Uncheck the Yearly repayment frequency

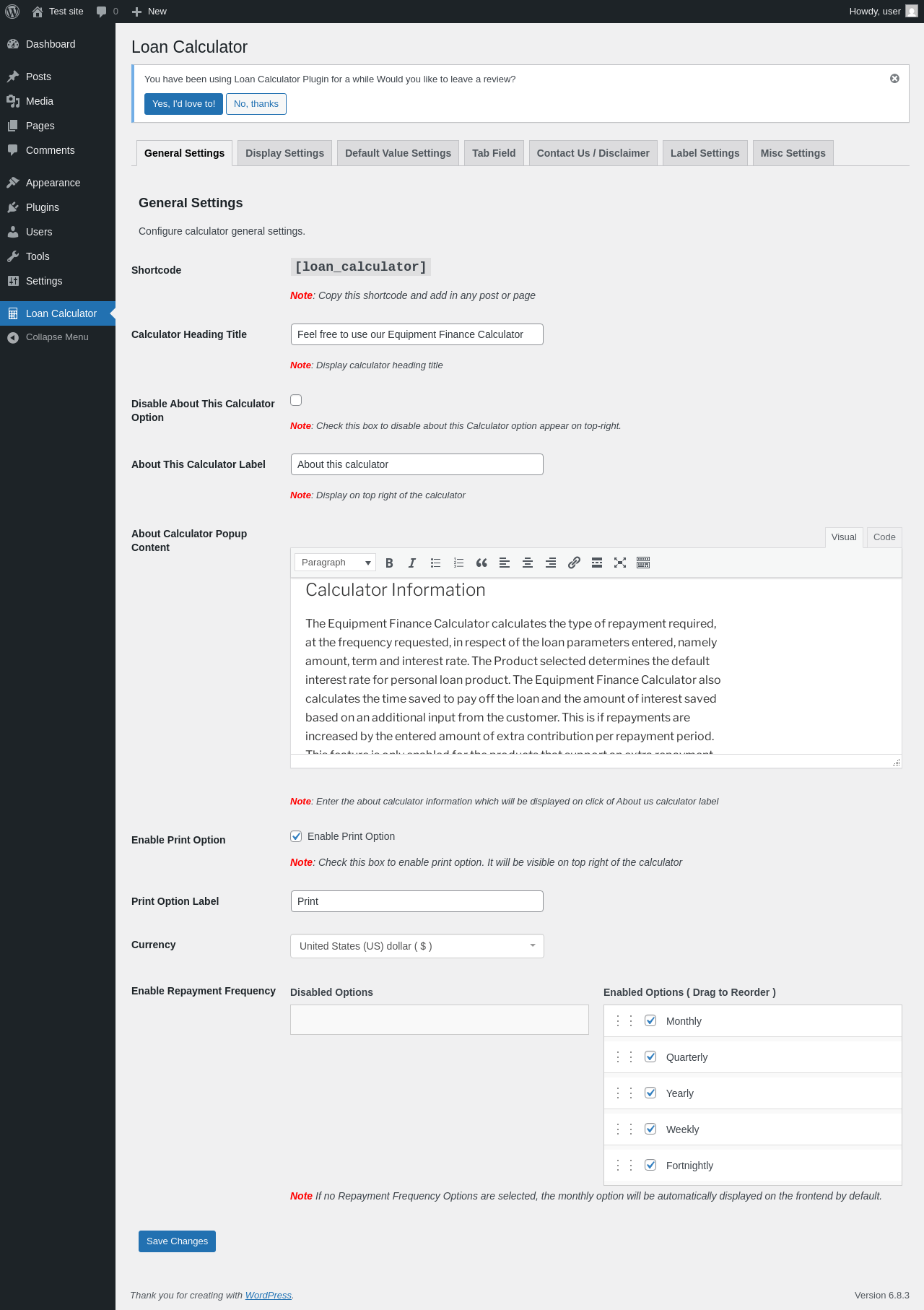[x=650, y=1093]
